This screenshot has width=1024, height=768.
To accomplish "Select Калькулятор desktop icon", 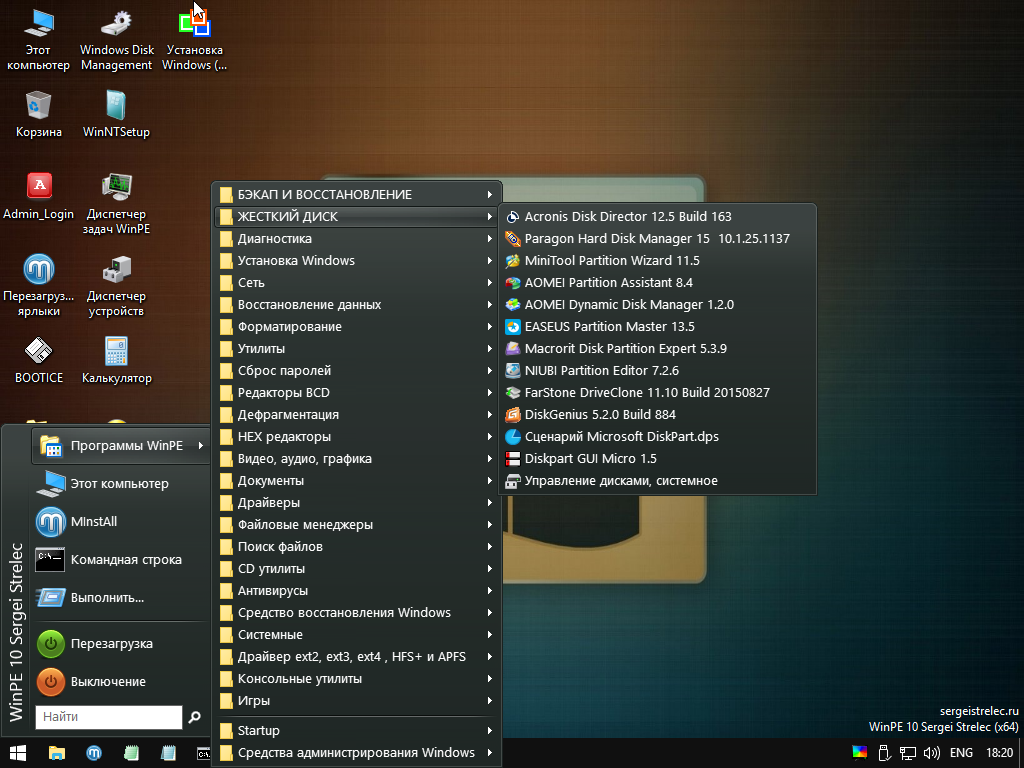I will (x=116, y=360).
